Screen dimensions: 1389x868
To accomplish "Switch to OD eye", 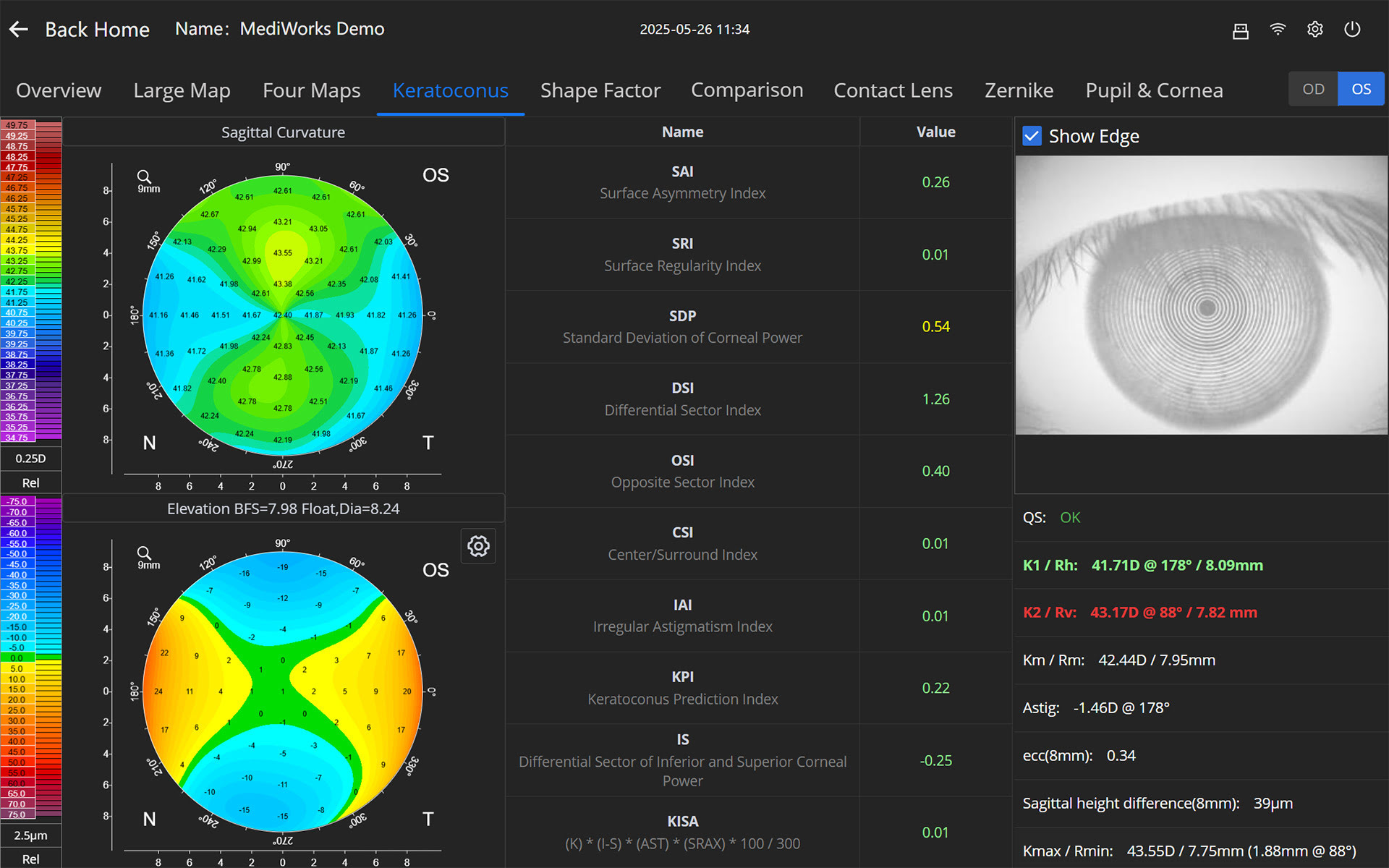I will tap(1313, 89).
